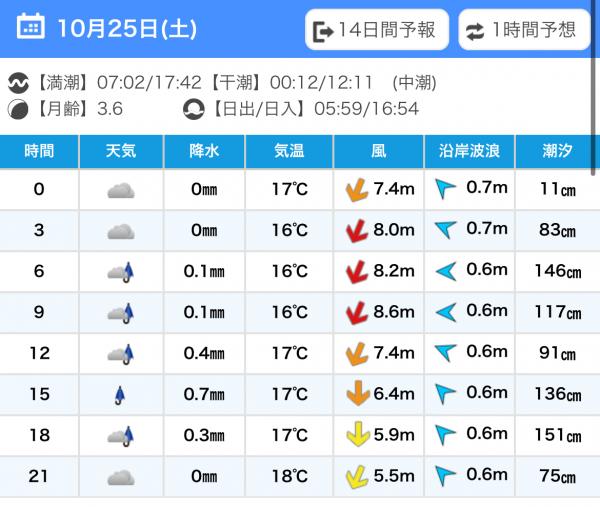
Task: Select the 沿岸波浪 column header
Action: coord(469,152)
